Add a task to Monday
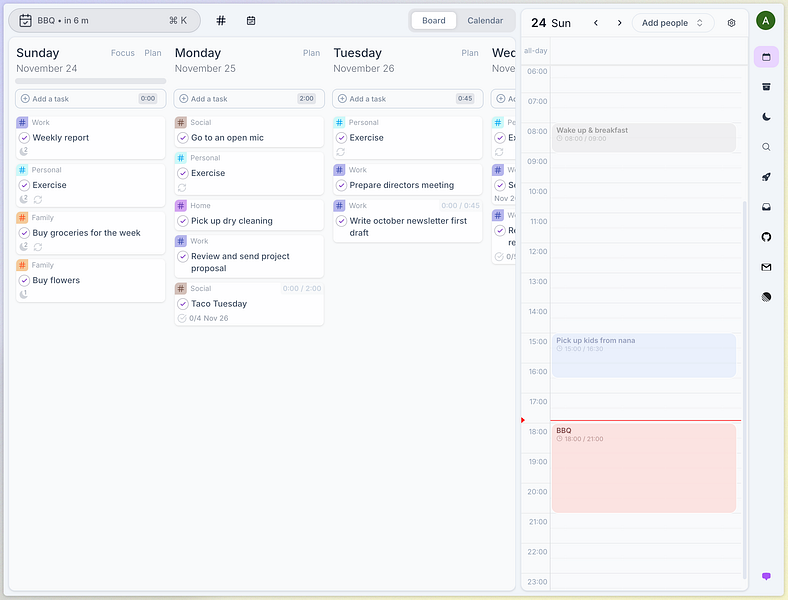The width and height of the screenshot is (788, 600). (x=249, y=98)
